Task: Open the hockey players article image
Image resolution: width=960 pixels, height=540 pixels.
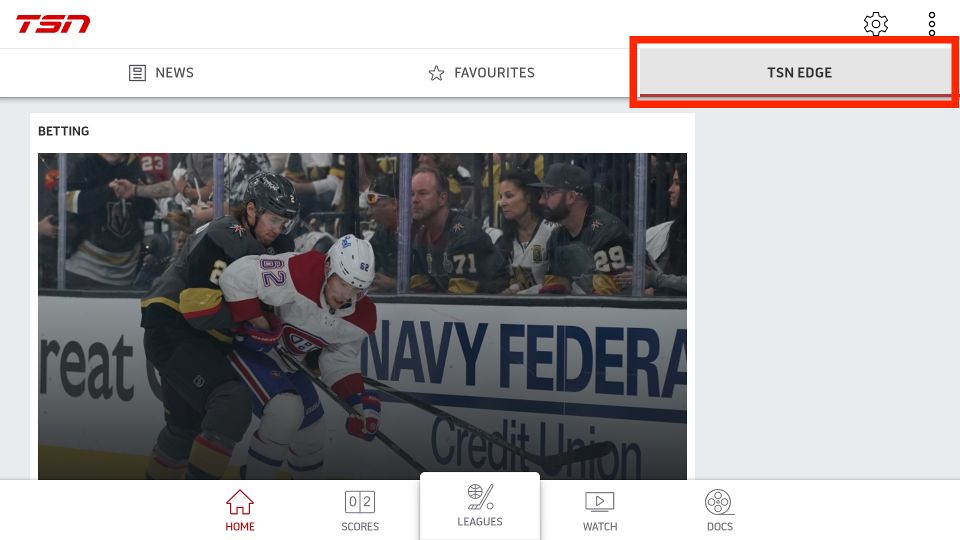Action: [362, 315]
